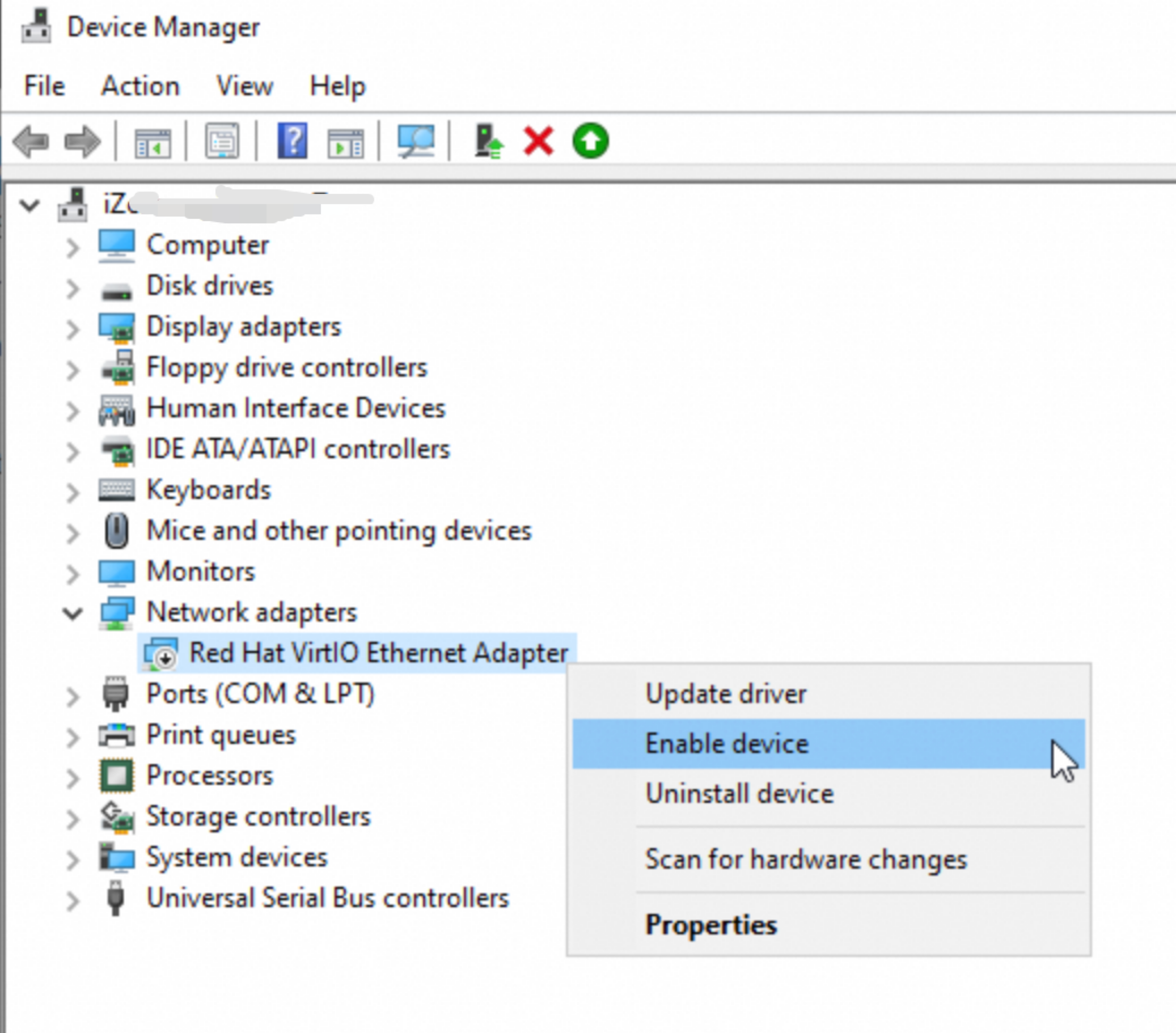Screen dimensions: 1176x1033
Task: Expand the Disk drives category
Action: [x=73, y=288]
